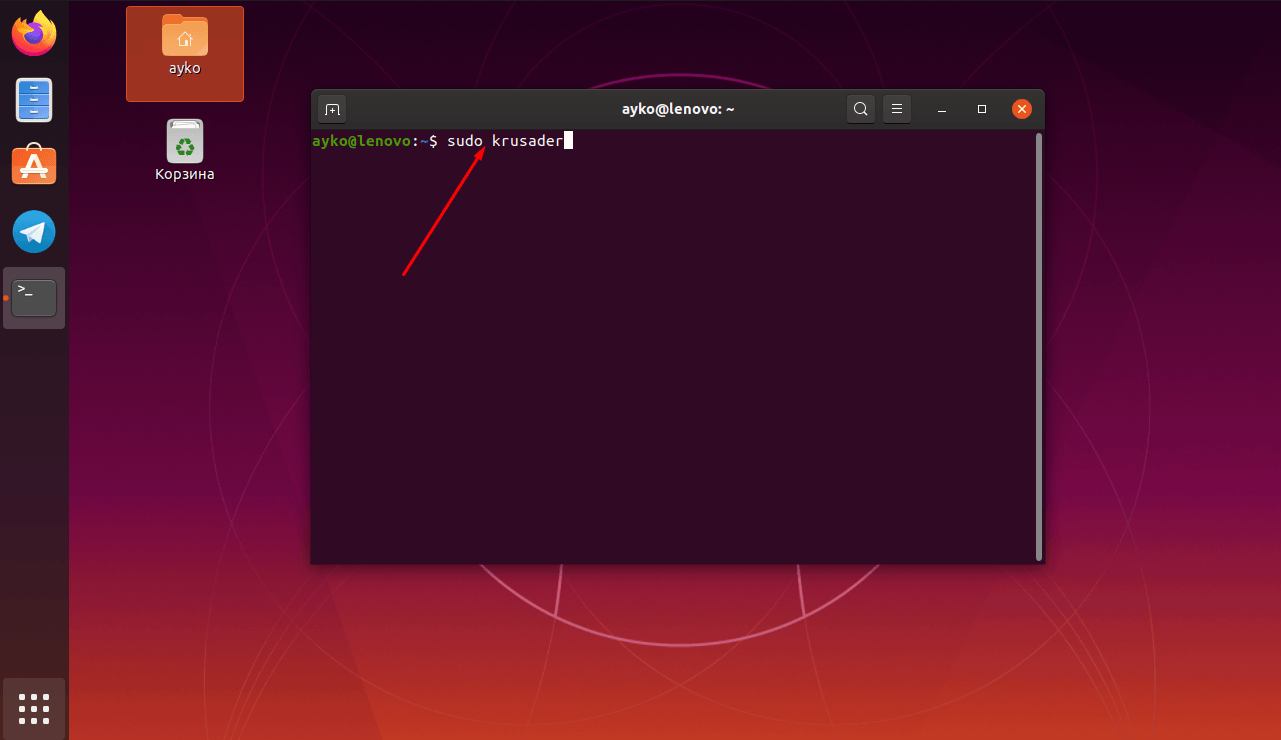Minimize the terminal window
1281x740 pixels.
point(943,109)
